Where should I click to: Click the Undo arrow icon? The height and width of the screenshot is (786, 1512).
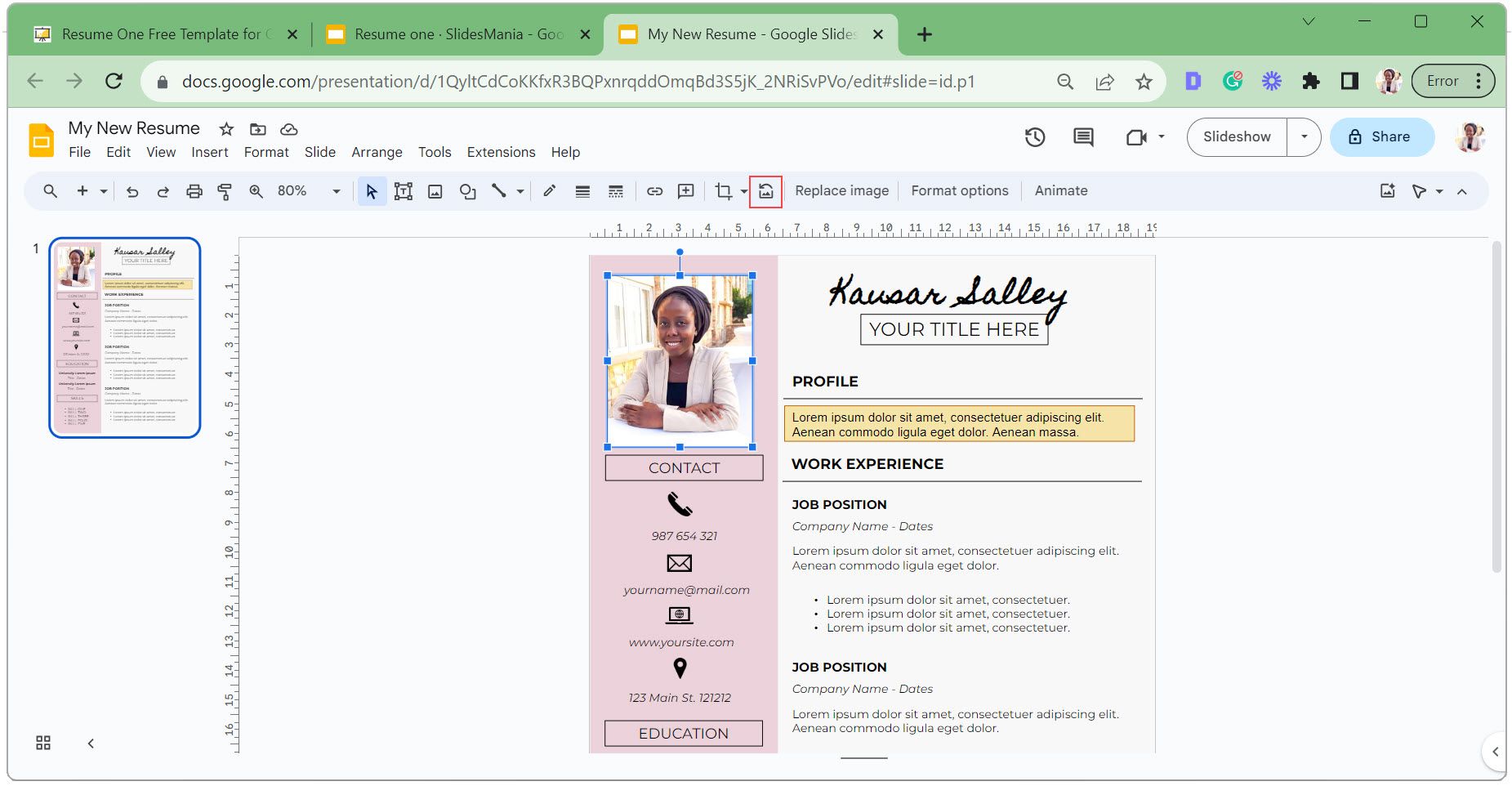132,191
